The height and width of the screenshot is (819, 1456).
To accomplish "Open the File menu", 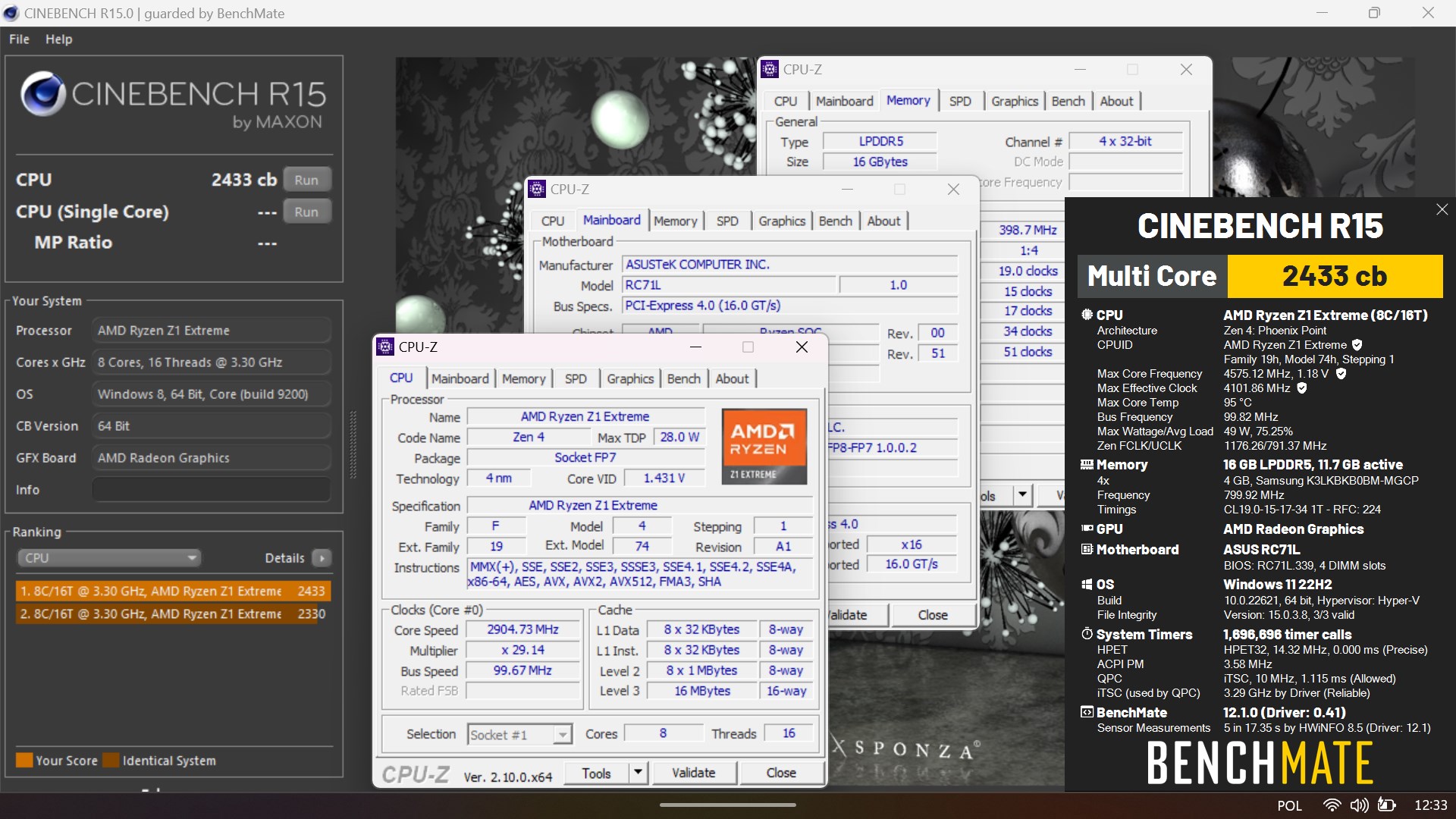I will point(20,39).
